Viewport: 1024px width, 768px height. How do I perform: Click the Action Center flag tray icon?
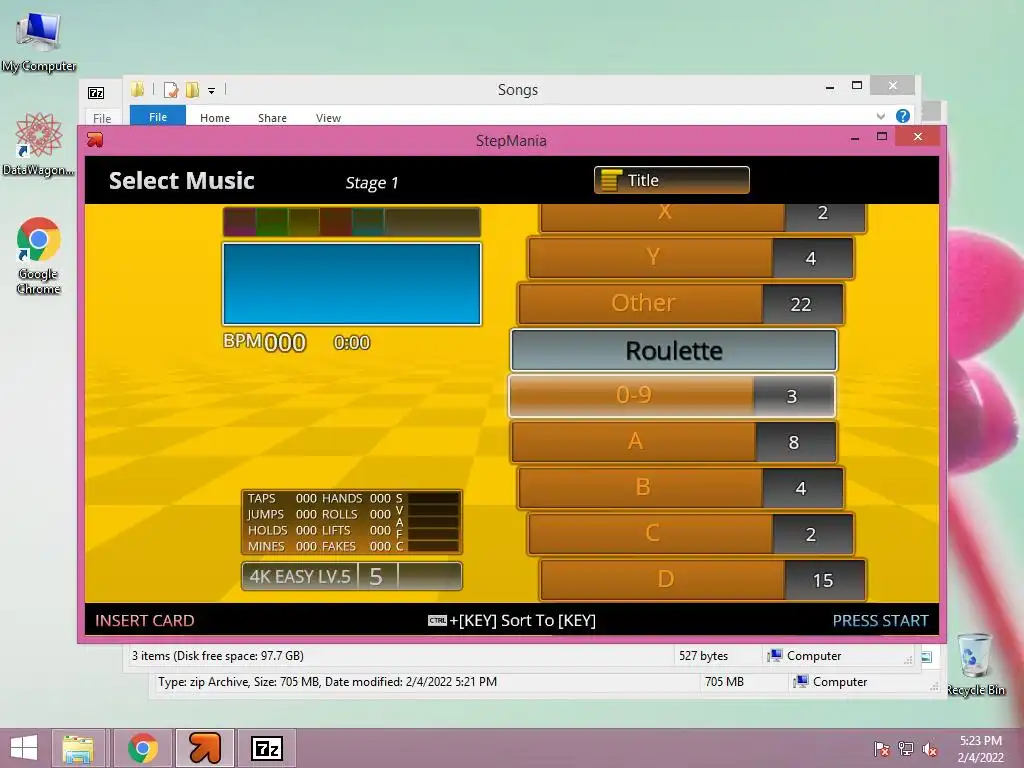[881, 749]
